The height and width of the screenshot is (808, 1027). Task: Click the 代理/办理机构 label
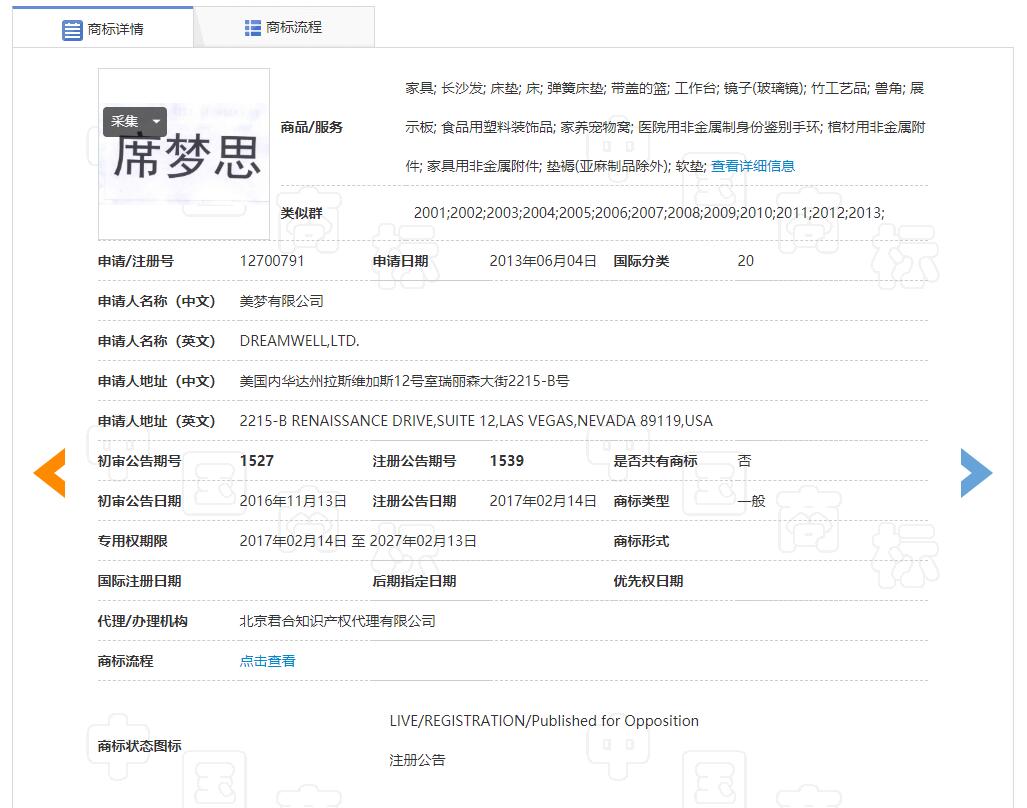tap(142, 621)
